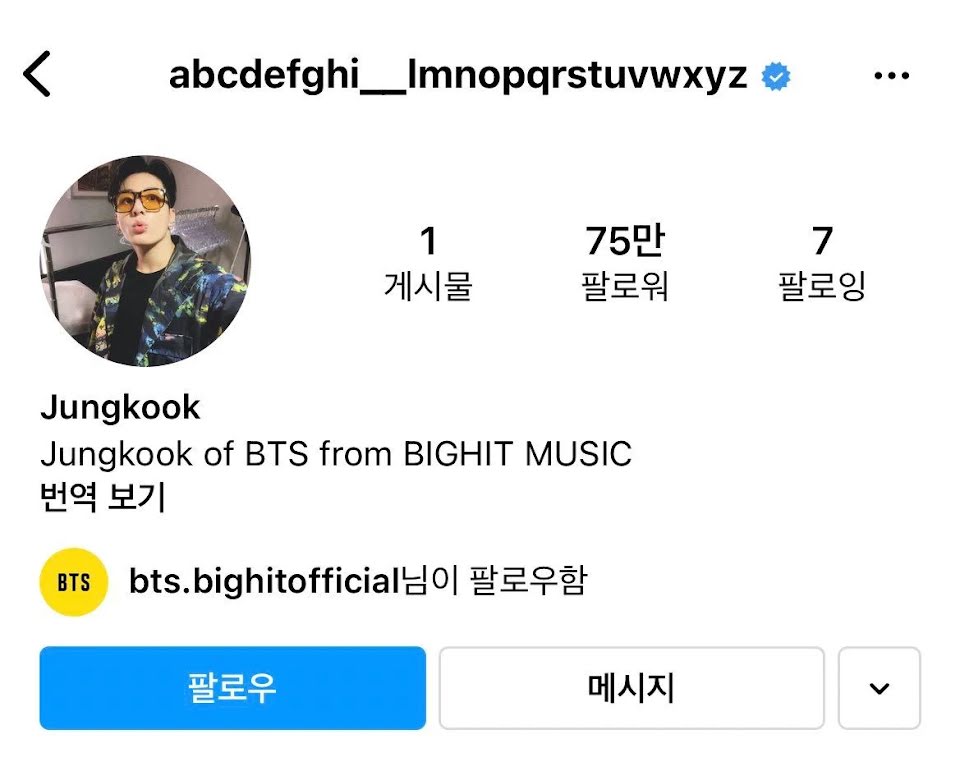Click the 메시지 message button
Viewport: 960px width, 776px height.
point(631,688)
